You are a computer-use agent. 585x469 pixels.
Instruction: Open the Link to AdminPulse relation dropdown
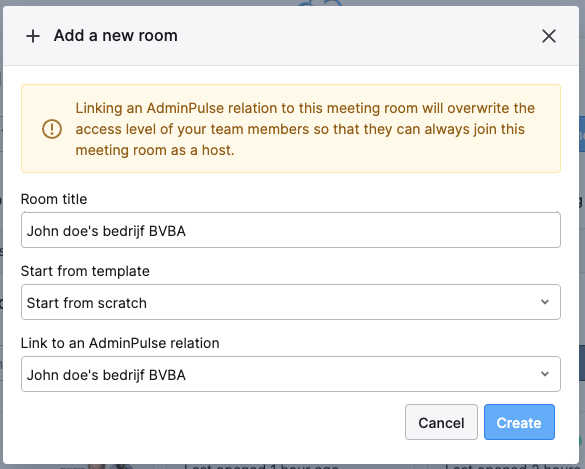pyautogui.click(x=291, y=374)
